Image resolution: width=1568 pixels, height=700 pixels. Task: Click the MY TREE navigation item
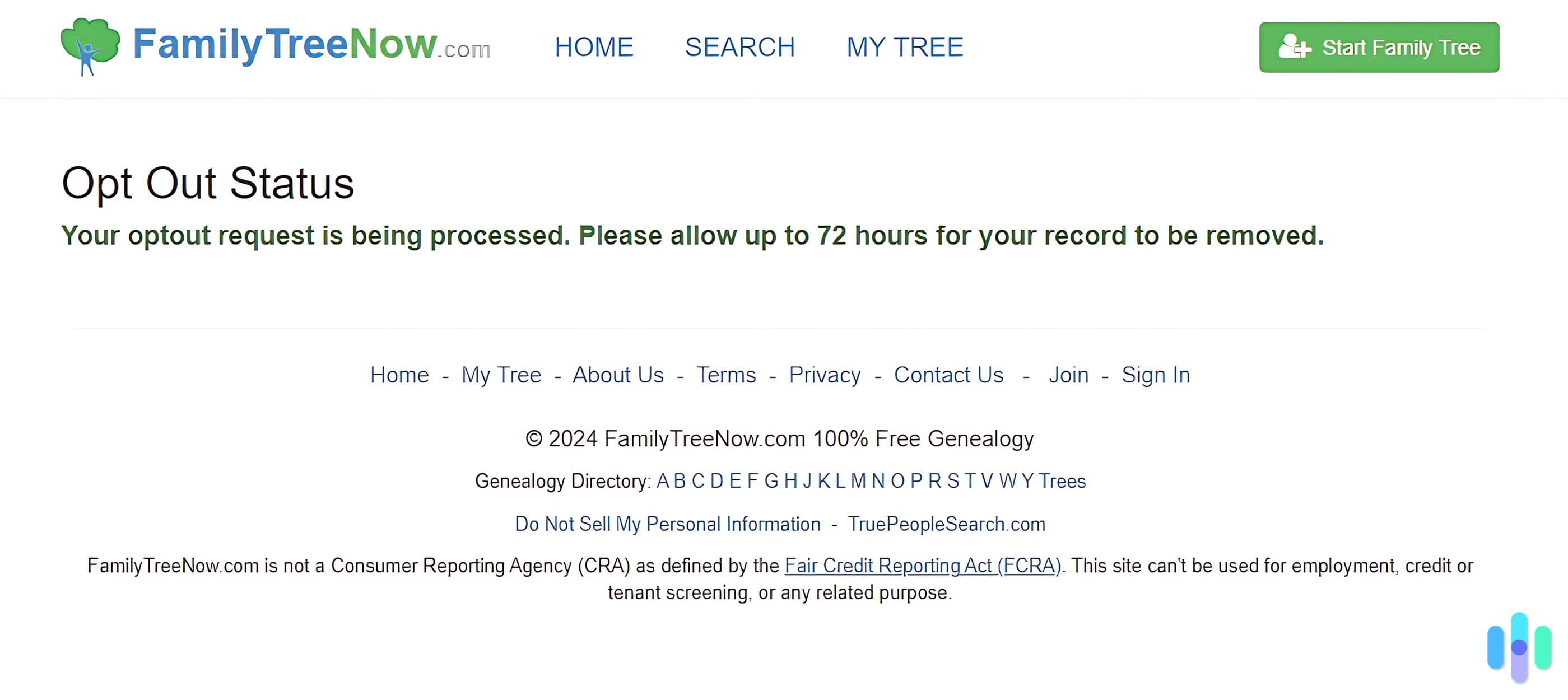[904, 46]
